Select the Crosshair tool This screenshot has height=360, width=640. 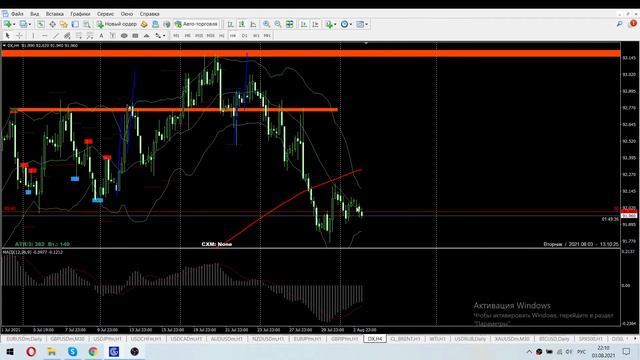[19, 36]
